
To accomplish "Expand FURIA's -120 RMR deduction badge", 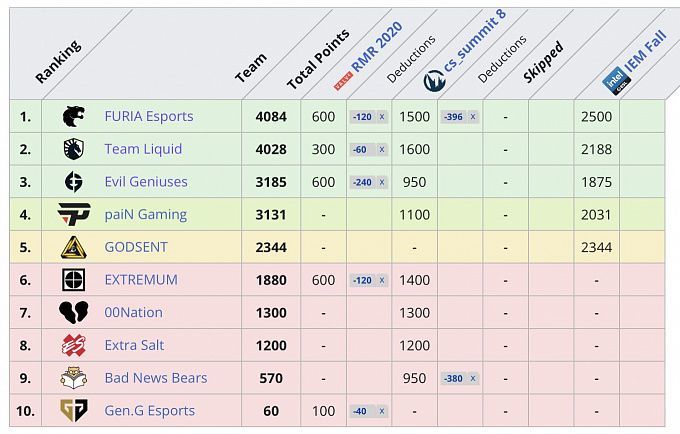I will 368,117.
